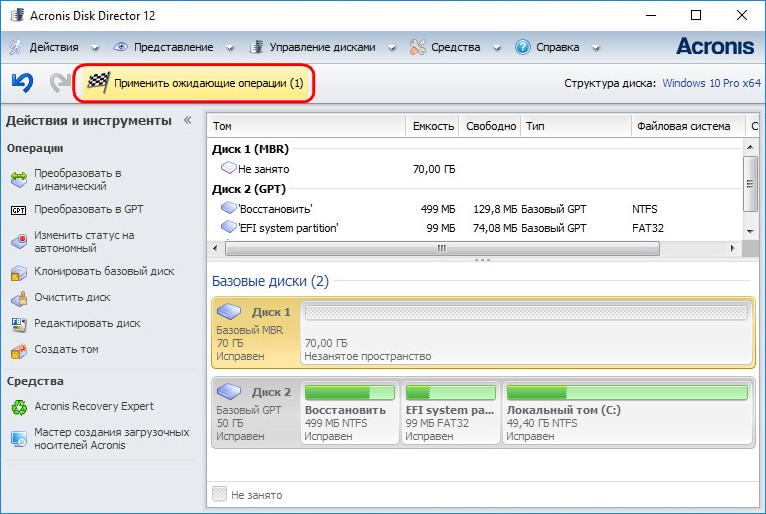Image resolution: width=766 pixels, height=514 pixels.
Task: Click the Acronis Recovery Expert icon
Action: 19,407
